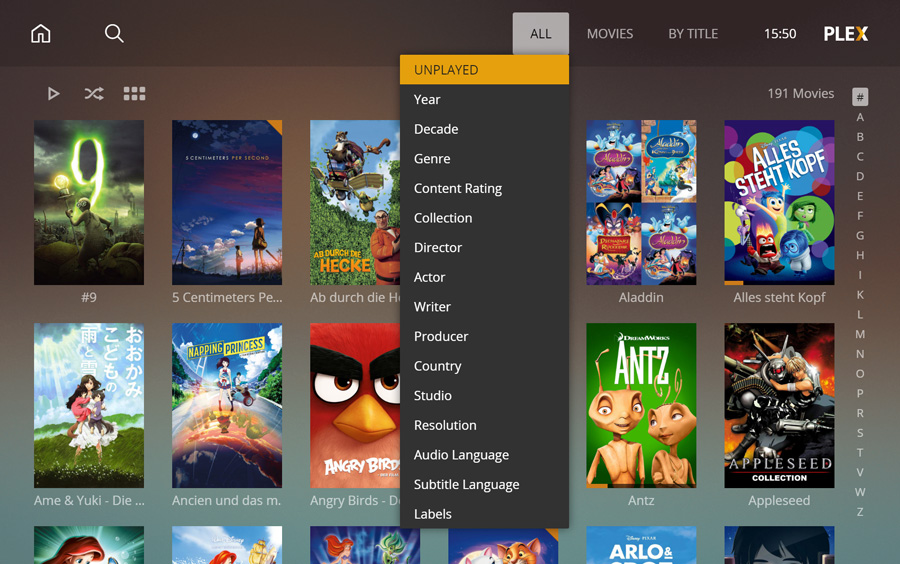Open the #9 movie poster
Image resolution: width=900 pixels, height=564 pixels.
(x=89, y=203)
